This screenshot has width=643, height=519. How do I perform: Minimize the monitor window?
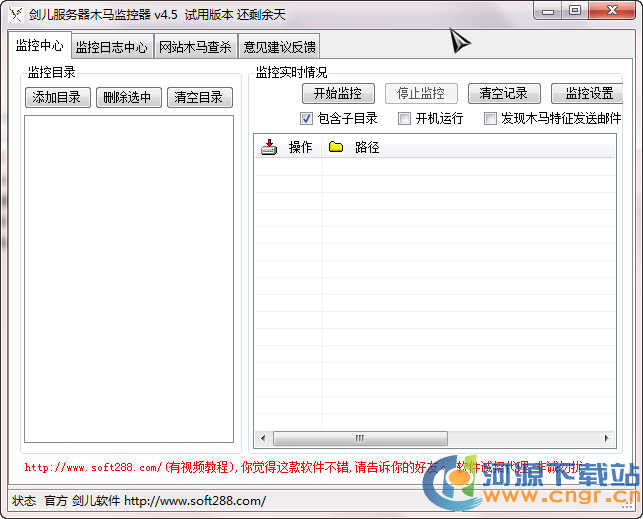tap(548, 11)
